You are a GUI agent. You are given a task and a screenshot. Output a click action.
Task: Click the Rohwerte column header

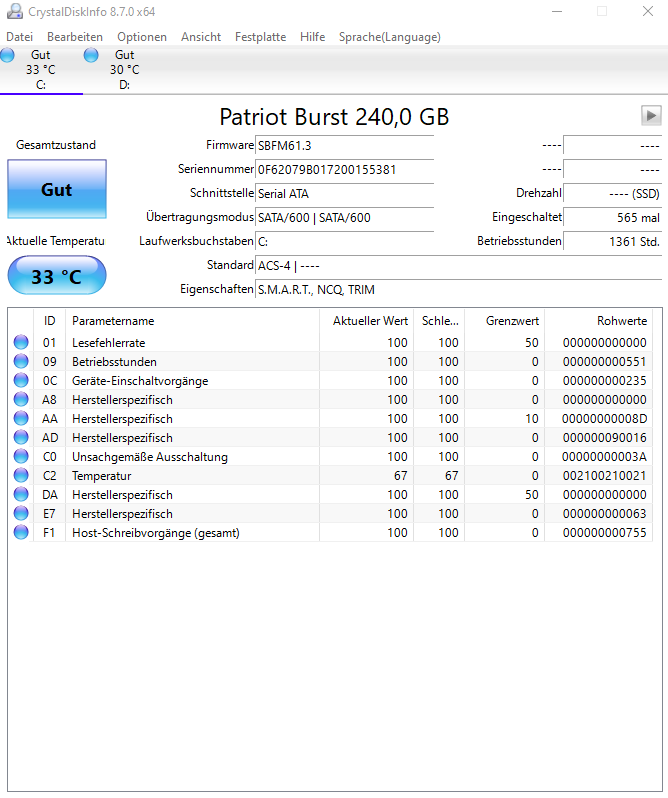pyautogui.click(x=598, y=321)
